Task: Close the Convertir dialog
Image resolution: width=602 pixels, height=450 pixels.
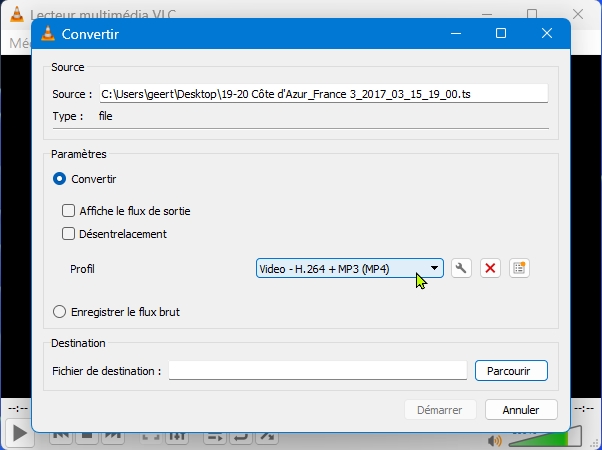Action: click(x=547, y=33)
